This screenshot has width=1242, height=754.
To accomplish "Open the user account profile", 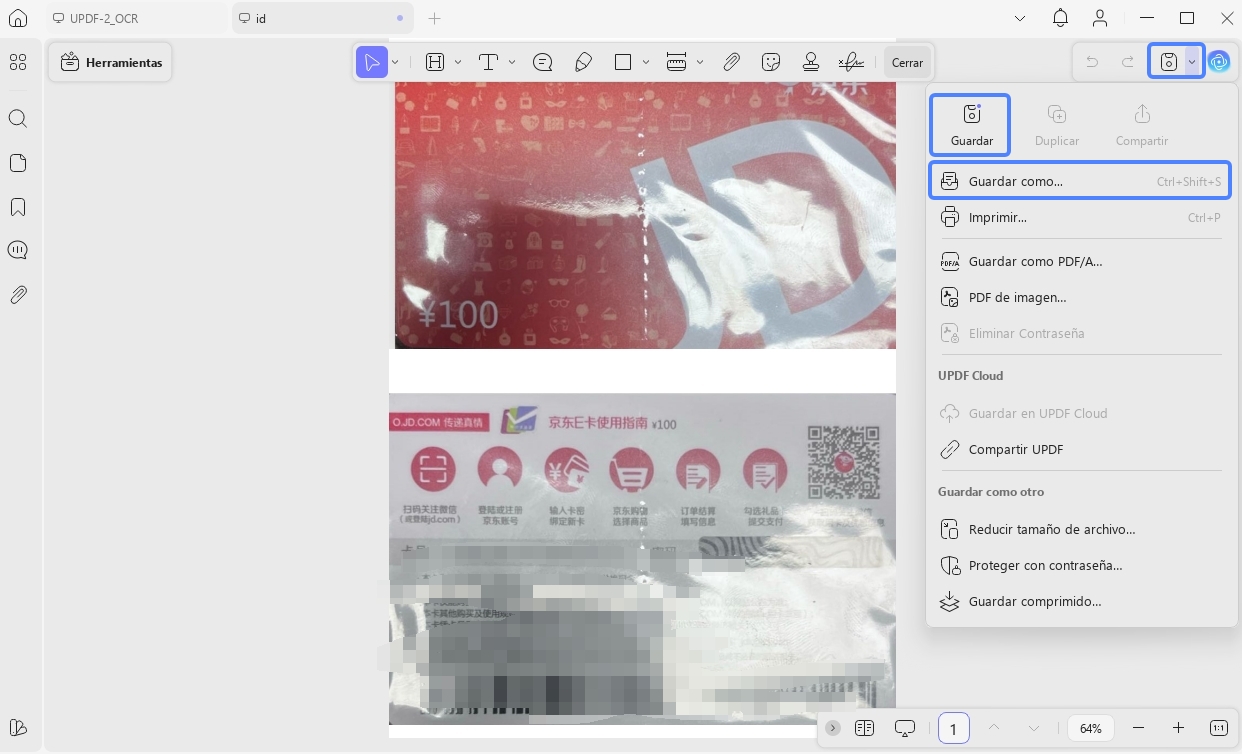I will click(1100, 18).
